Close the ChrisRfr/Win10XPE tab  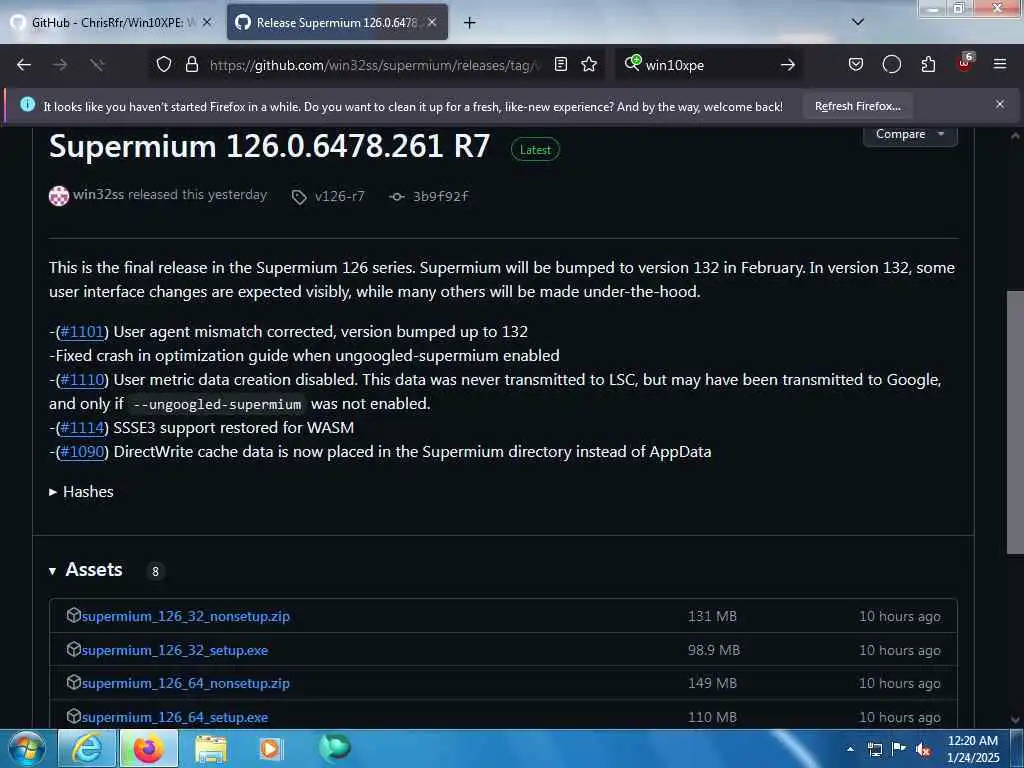point(206,22)
